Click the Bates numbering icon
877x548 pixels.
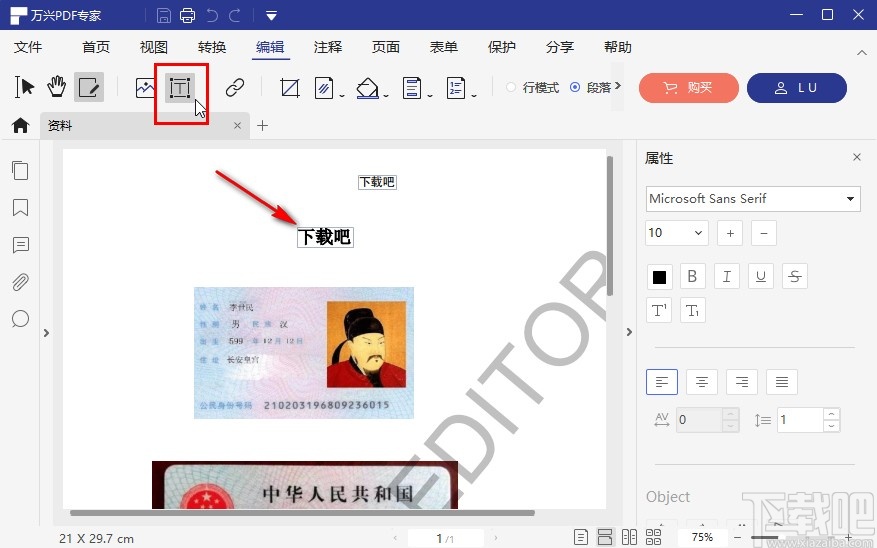click(x=455, y=88)
